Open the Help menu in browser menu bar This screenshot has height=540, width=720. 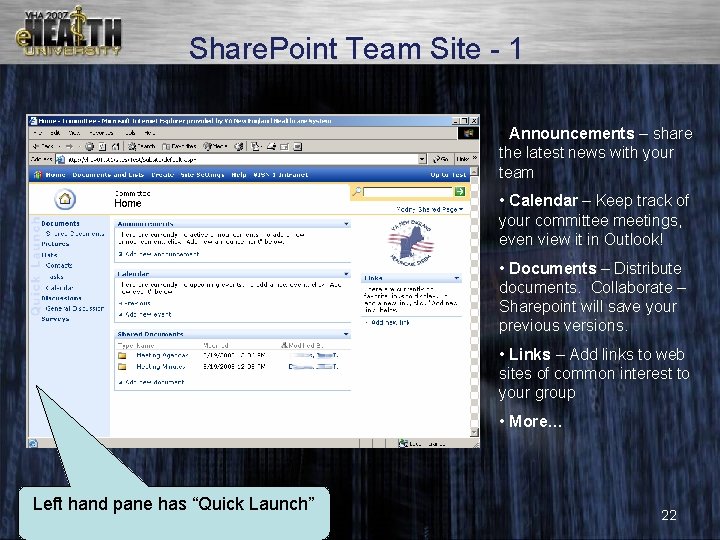click(150, 133)
